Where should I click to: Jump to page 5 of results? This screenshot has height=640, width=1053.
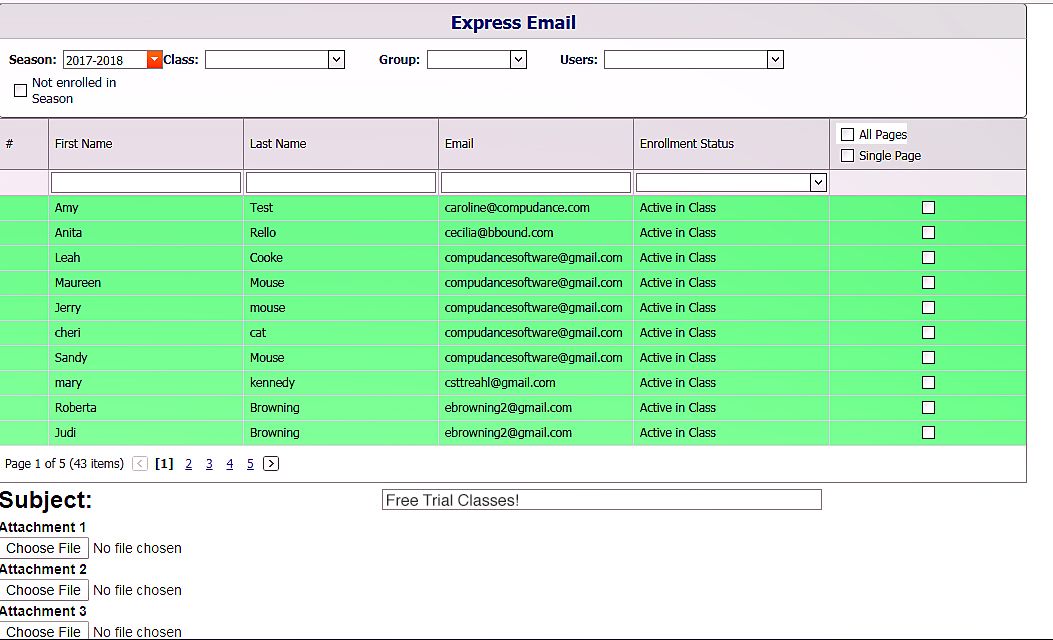coord(250,464)
